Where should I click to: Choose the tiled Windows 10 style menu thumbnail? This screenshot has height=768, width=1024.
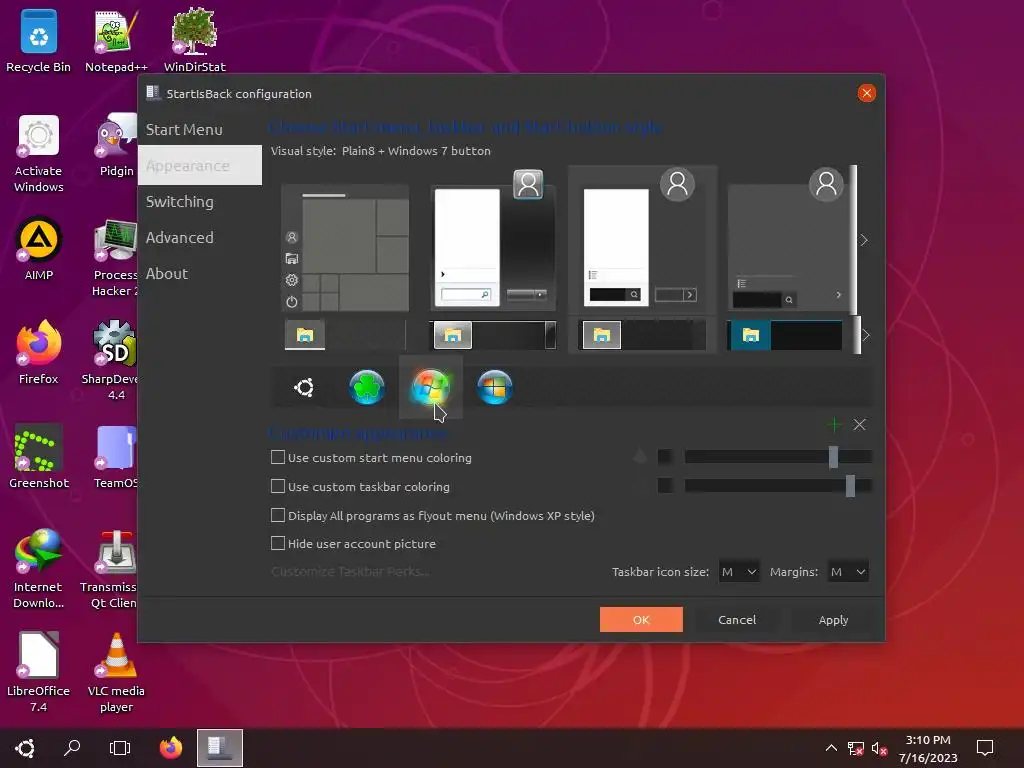346,248
